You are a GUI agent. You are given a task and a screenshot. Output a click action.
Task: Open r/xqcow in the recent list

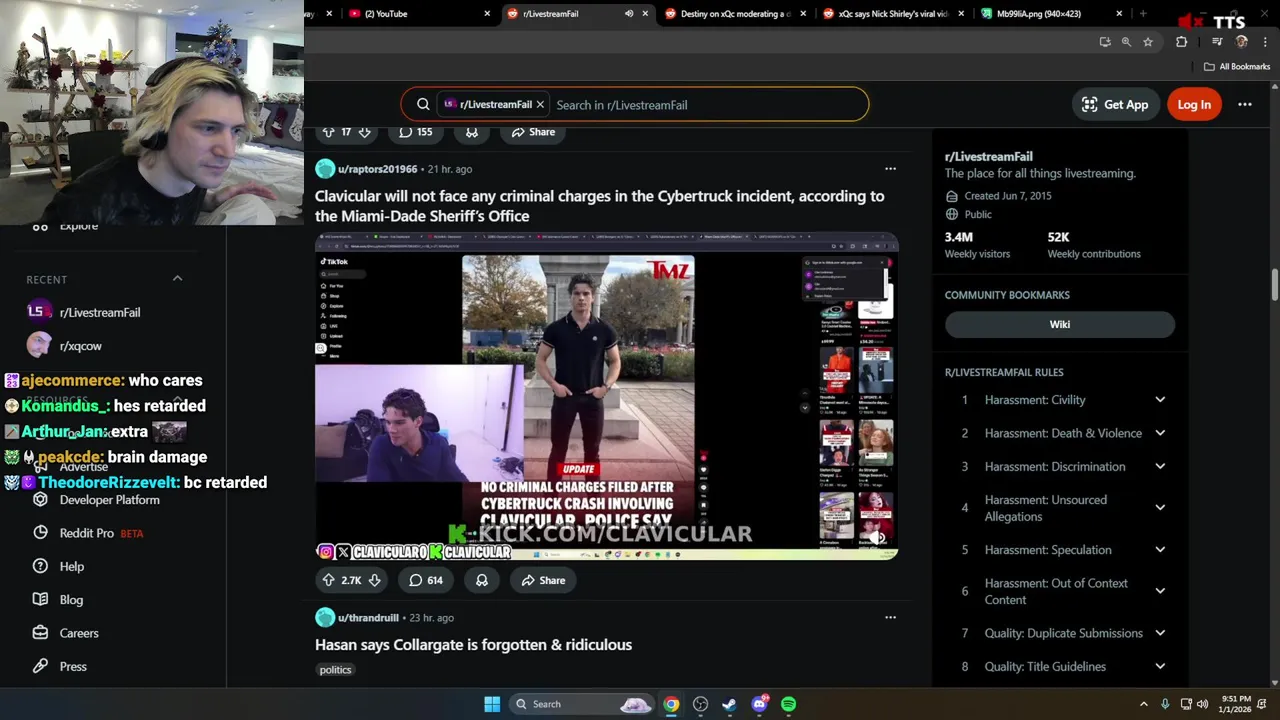point(80,346)
